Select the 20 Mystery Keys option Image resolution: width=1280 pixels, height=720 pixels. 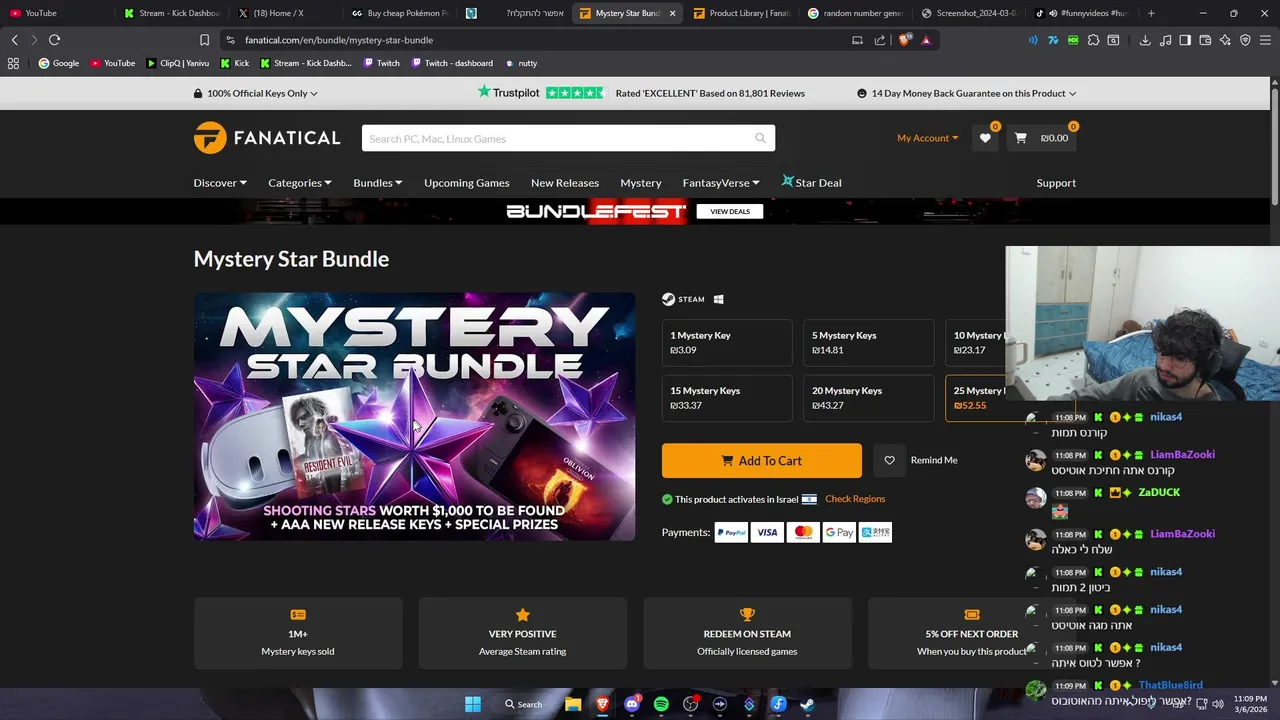(868, 398)
